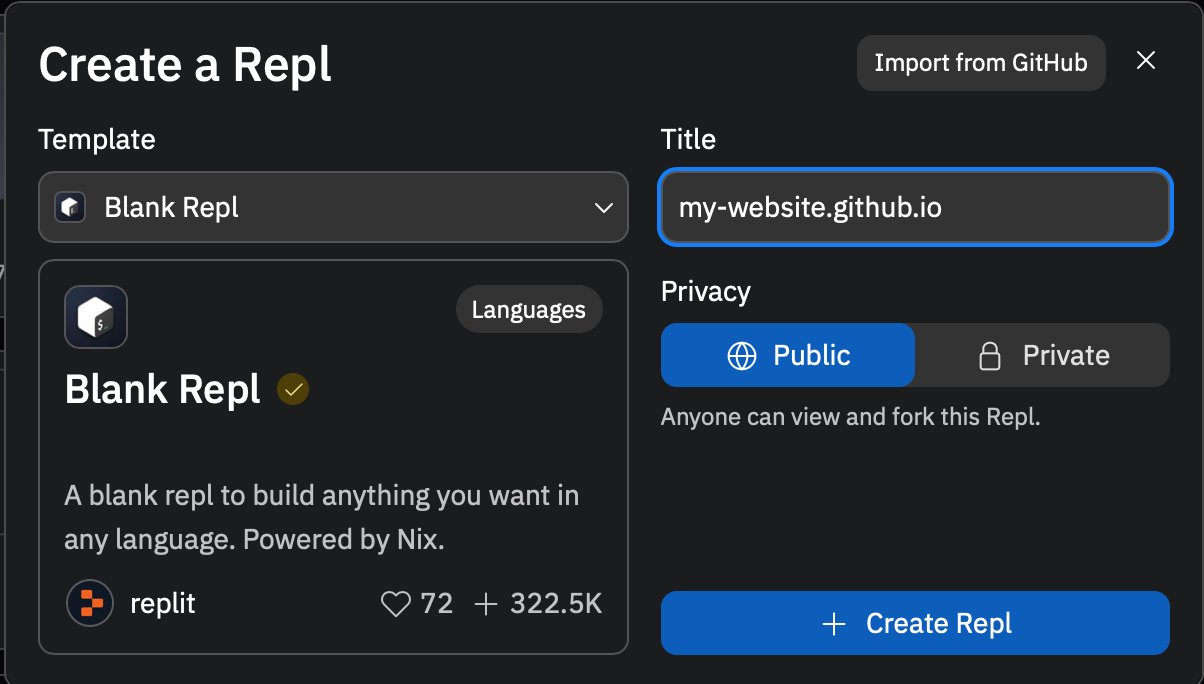Viewport: 1204px width, 684px height.
Task: Click the verified checkmark badge beside Blank Repl
Action: click(x=293, y=390)
